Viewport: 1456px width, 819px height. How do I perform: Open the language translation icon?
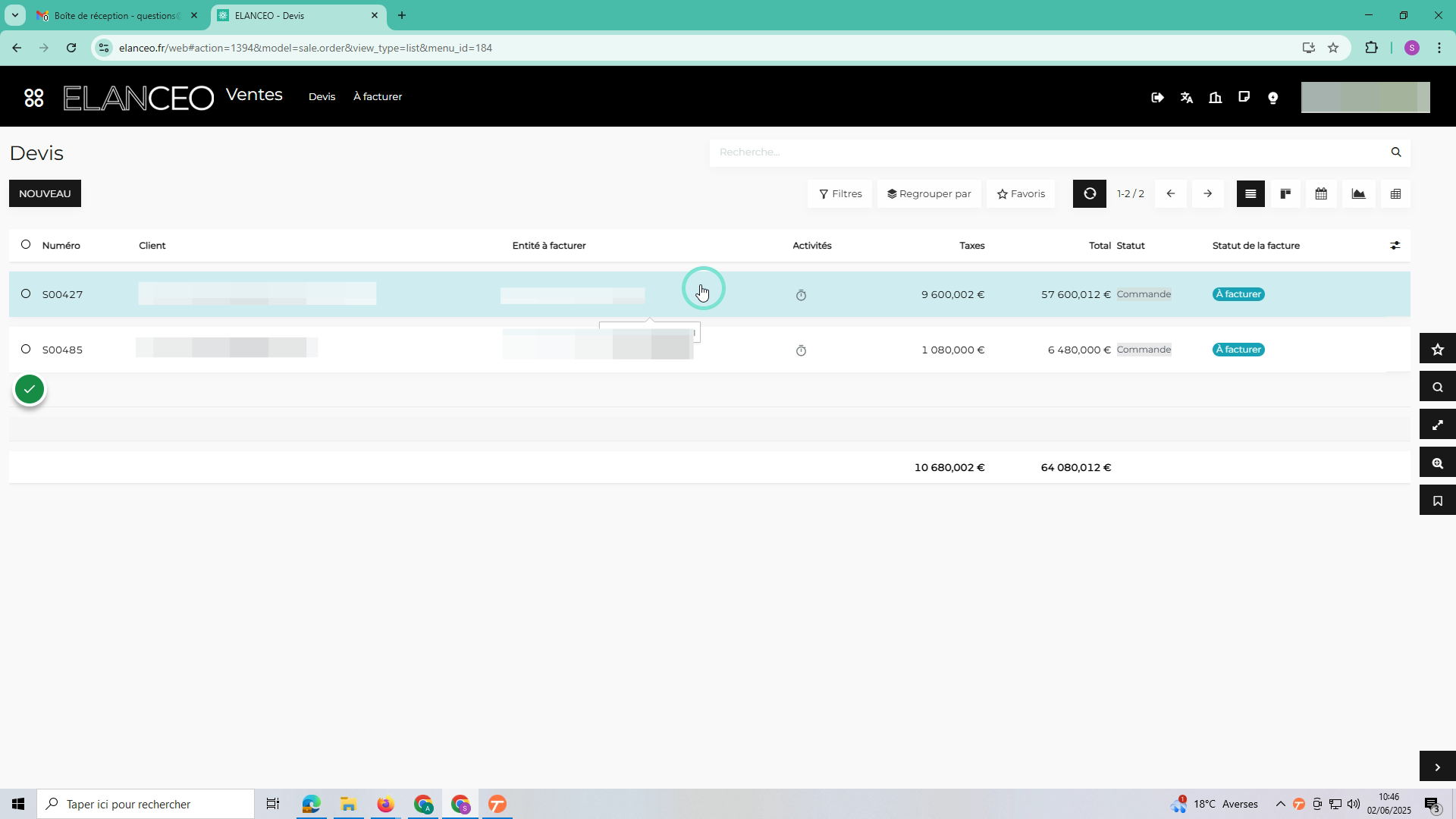tap(1186, 98)
